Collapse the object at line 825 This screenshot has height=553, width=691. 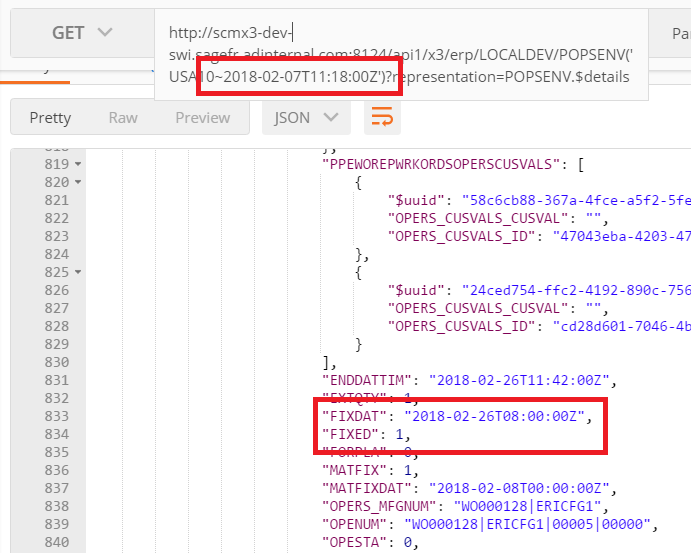pyautogui.click(x=78, y=272)
